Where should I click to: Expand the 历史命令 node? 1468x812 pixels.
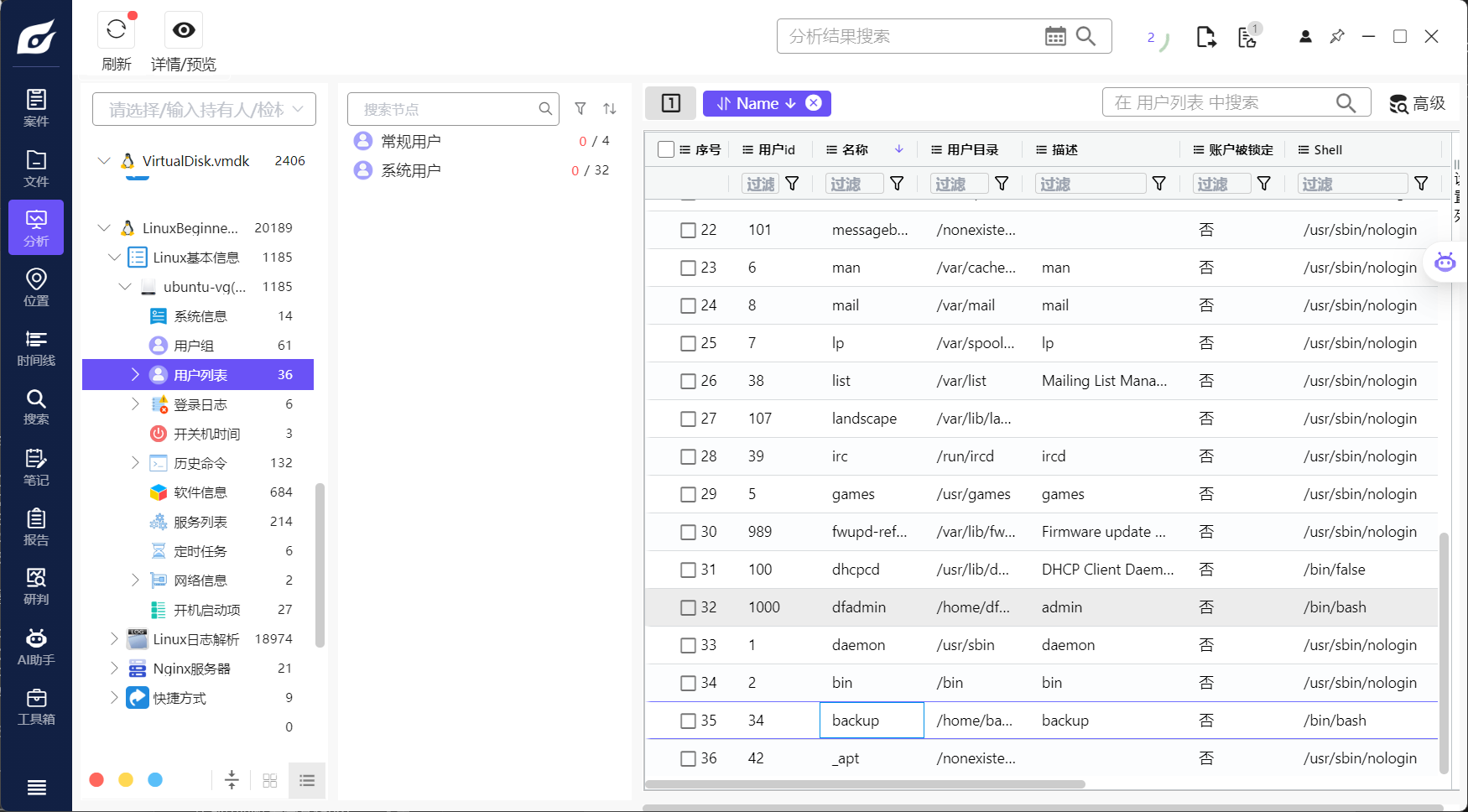(135, 462)
